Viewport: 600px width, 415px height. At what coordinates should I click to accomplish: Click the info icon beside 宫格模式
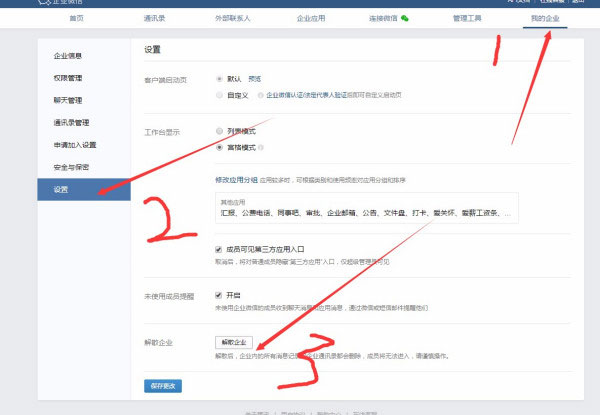click(262, 147)
